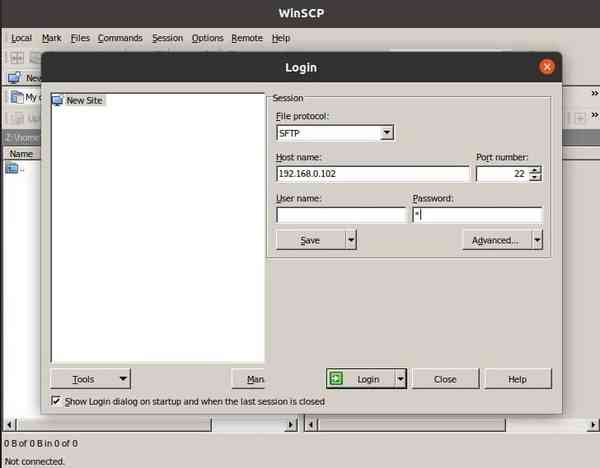Open the File protocol SFTP dropdown
600x468 pixels.
pos(387,133)
